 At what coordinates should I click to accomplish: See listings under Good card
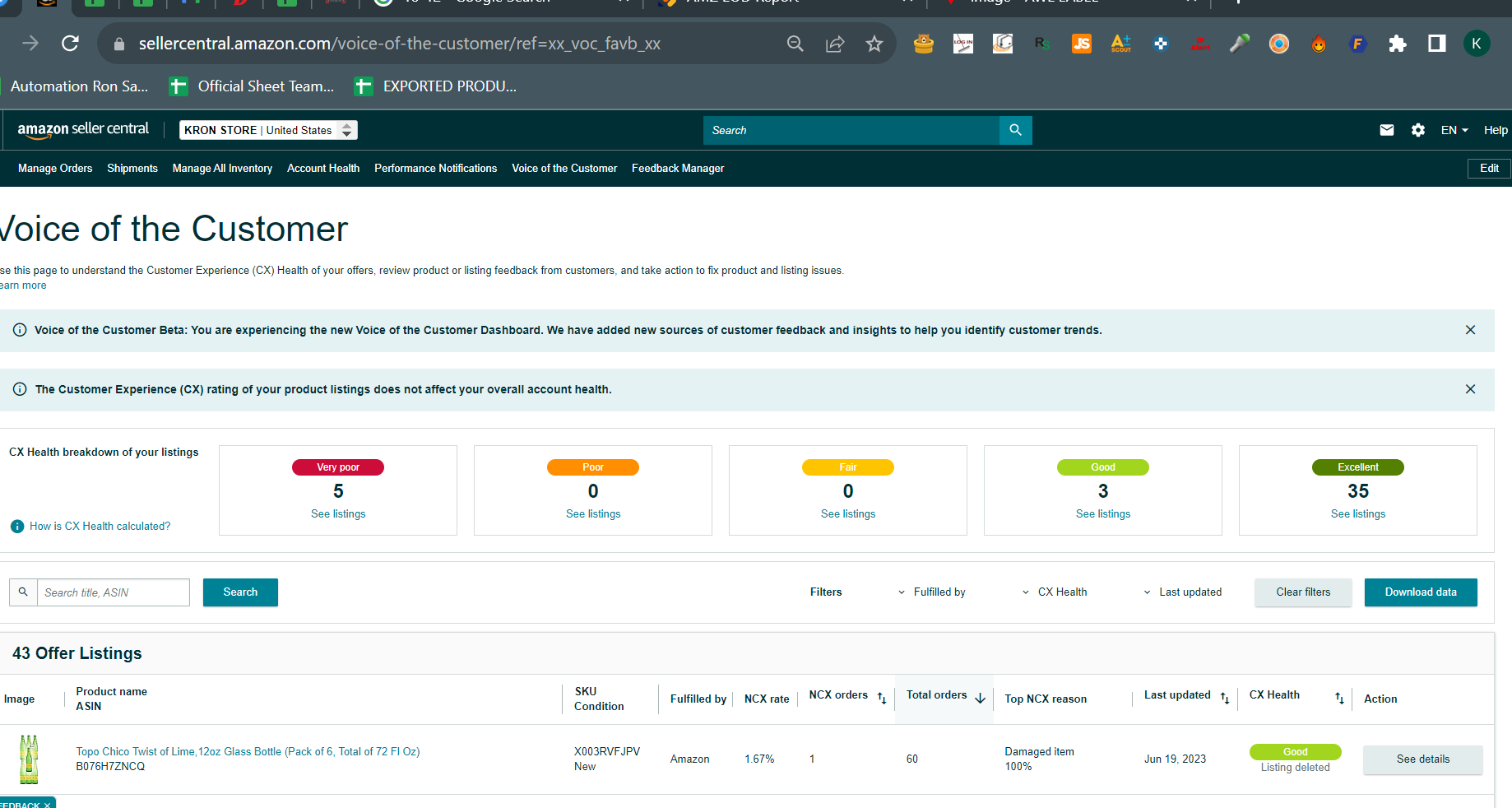1103,514
